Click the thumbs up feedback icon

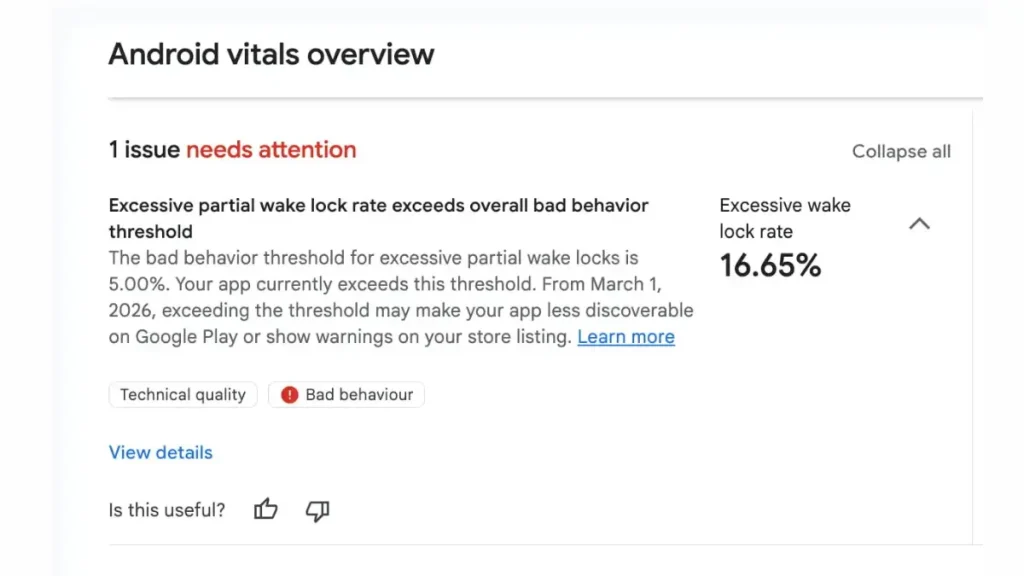point(265,510)
